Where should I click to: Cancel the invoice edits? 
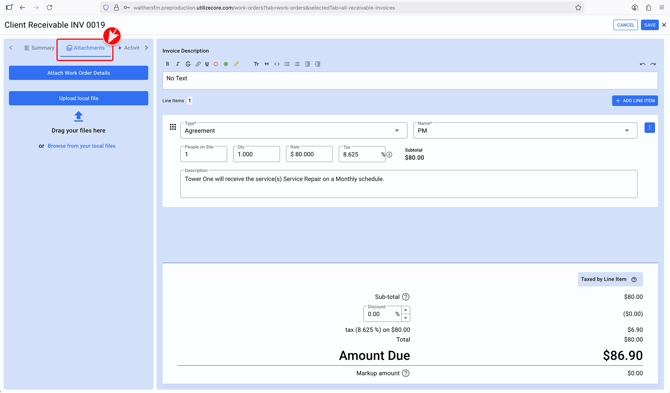pyautogui.click(x=626, y=25)
